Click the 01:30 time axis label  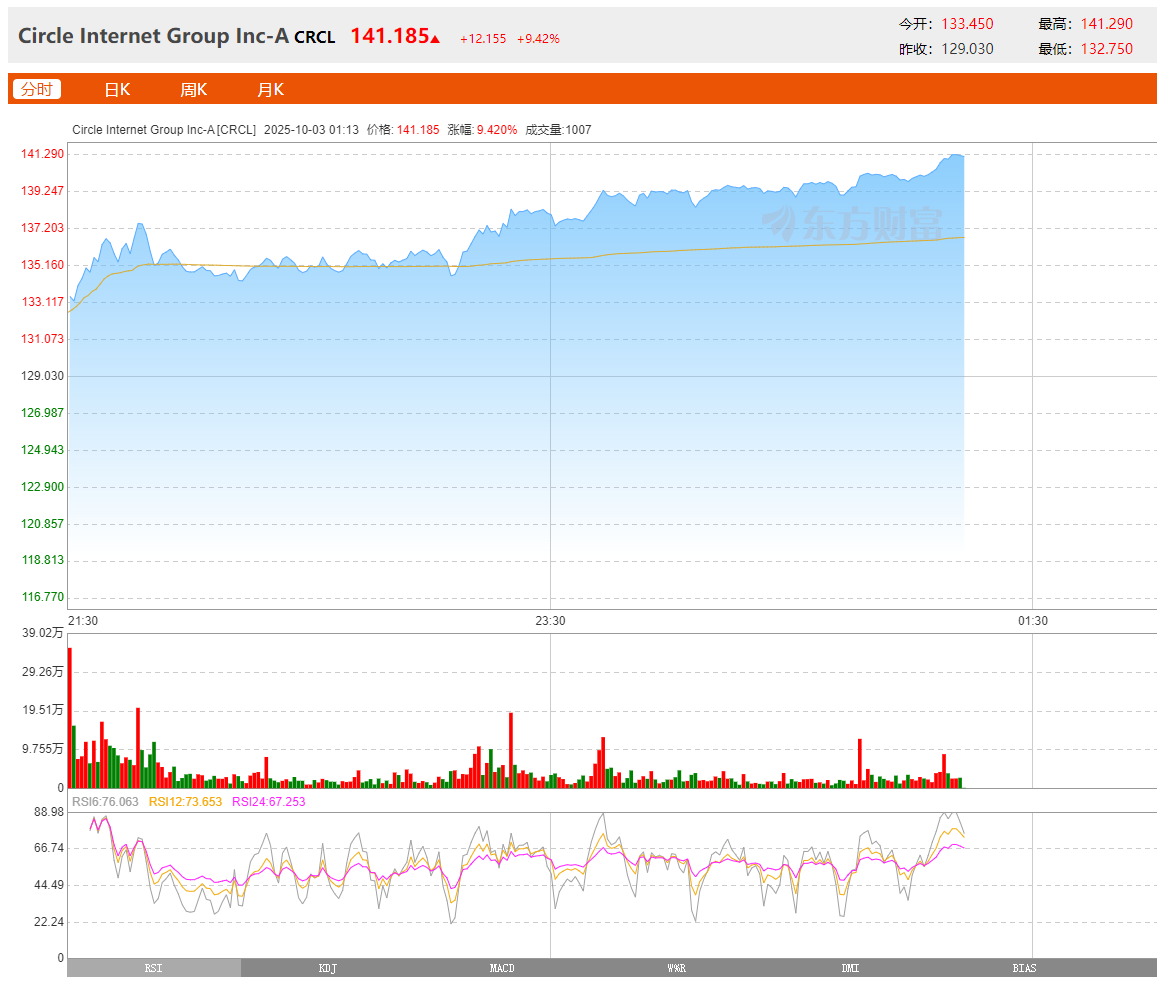click(1033, 621)
